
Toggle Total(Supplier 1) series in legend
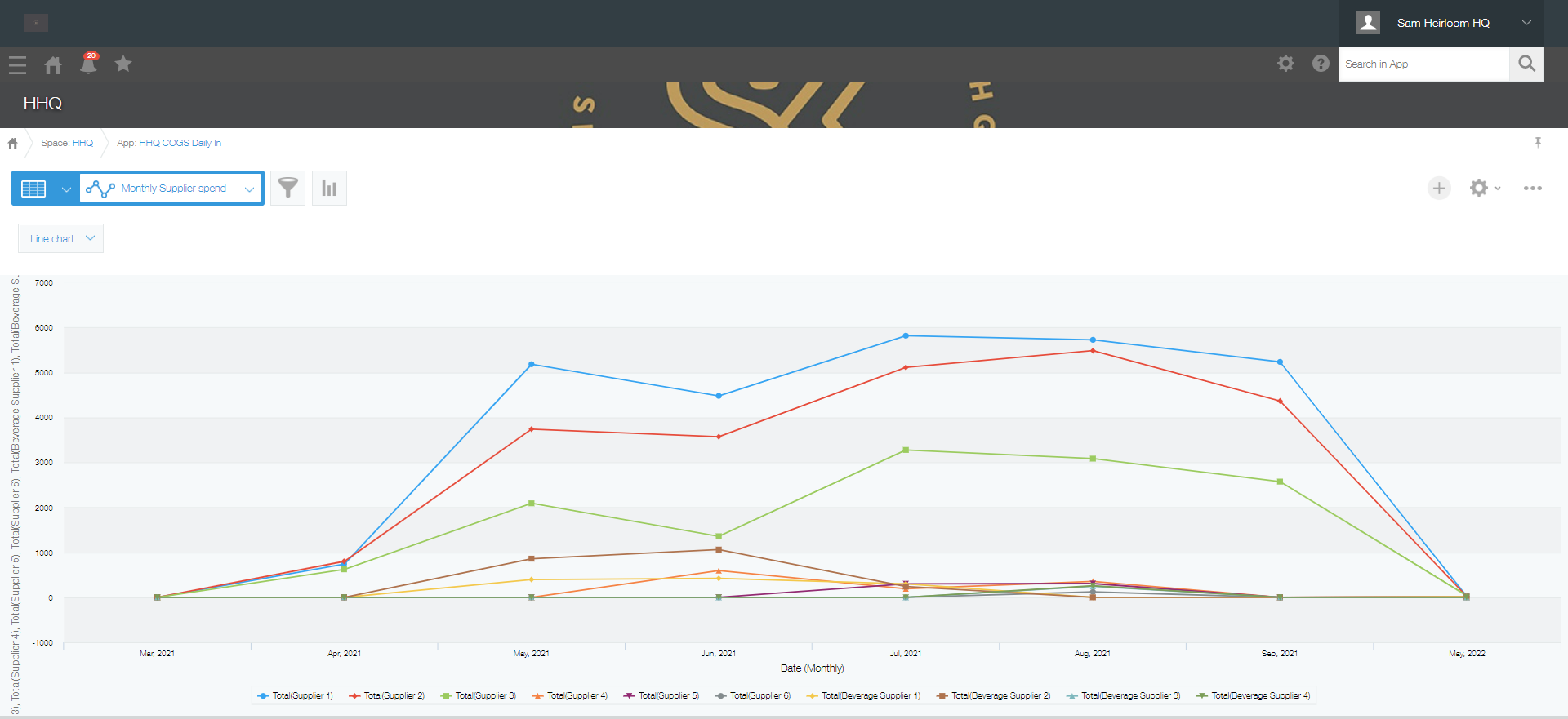click(x=296, y=696)
